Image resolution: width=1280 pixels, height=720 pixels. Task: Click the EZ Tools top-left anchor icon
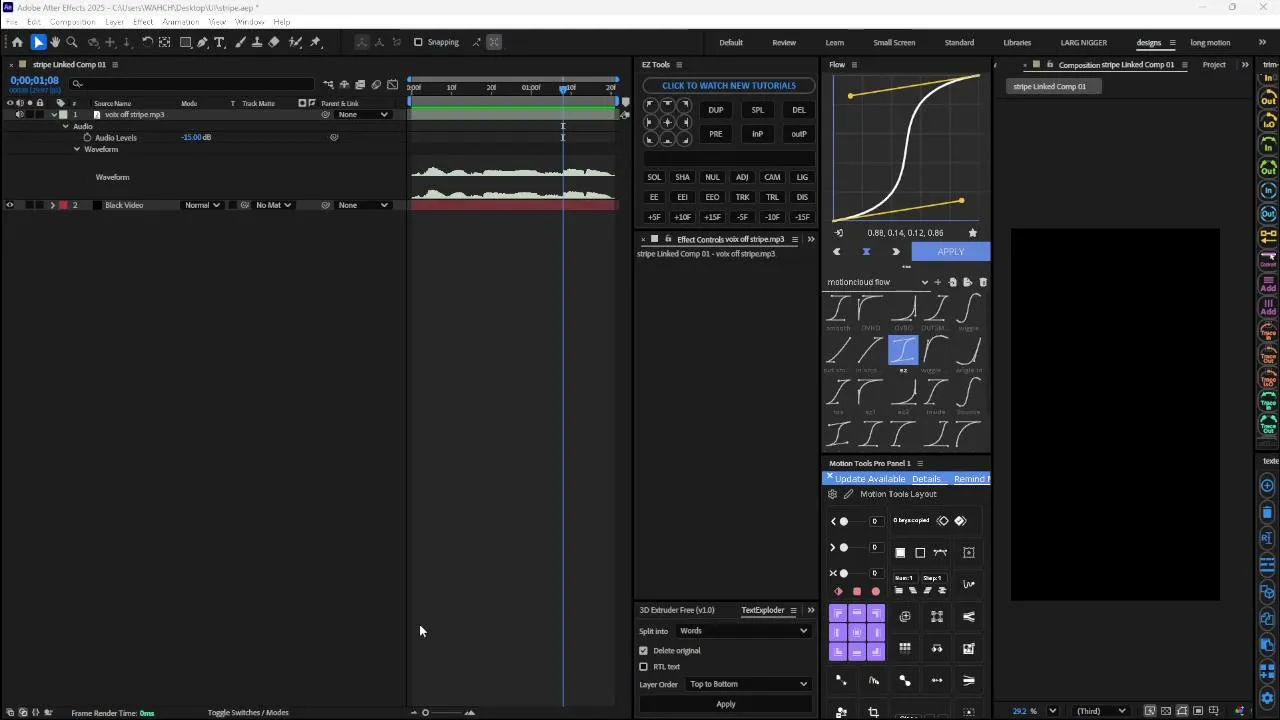tap(650, 105)
